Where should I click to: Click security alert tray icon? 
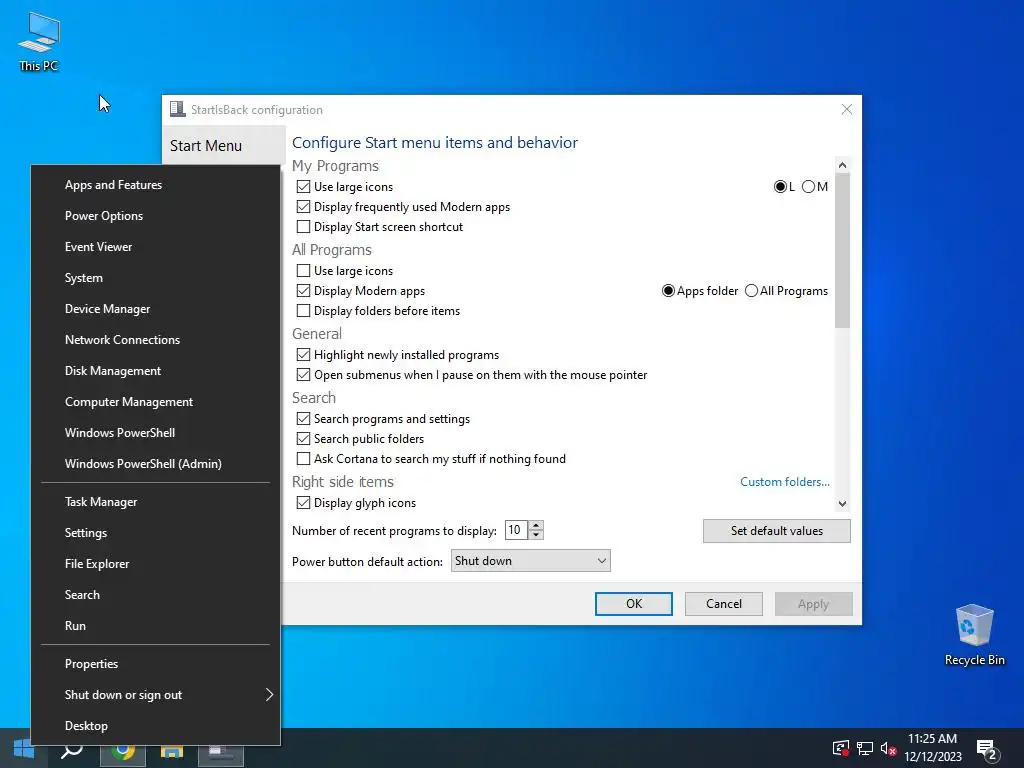[841, 749]
